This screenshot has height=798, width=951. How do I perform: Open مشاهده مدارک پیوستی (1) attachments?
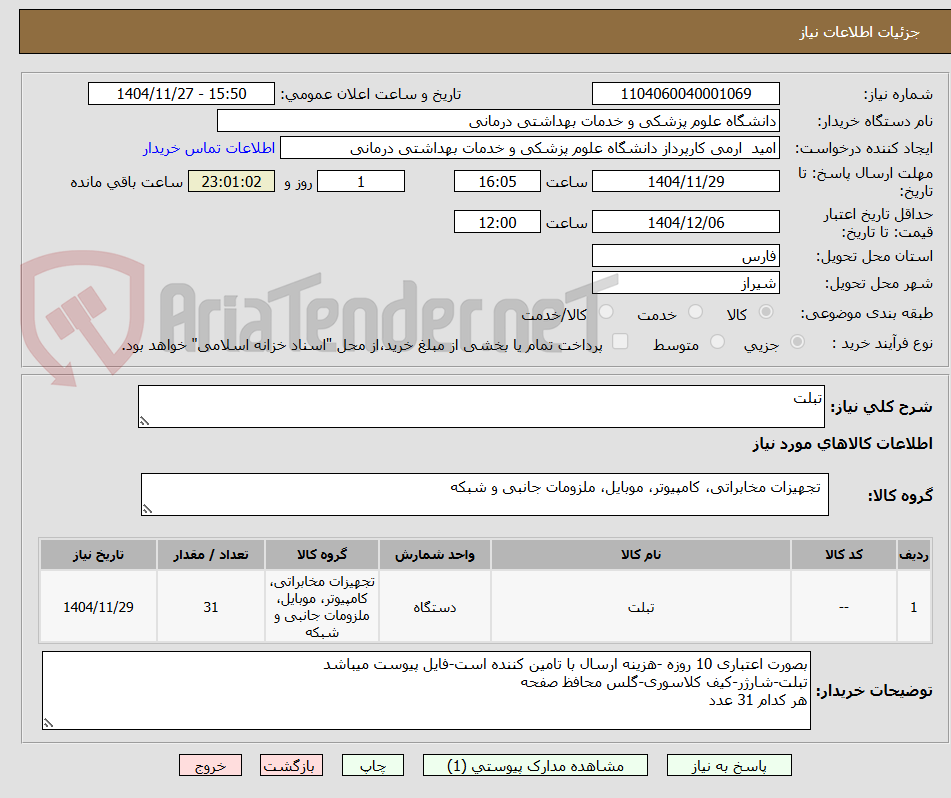[535, 765]
